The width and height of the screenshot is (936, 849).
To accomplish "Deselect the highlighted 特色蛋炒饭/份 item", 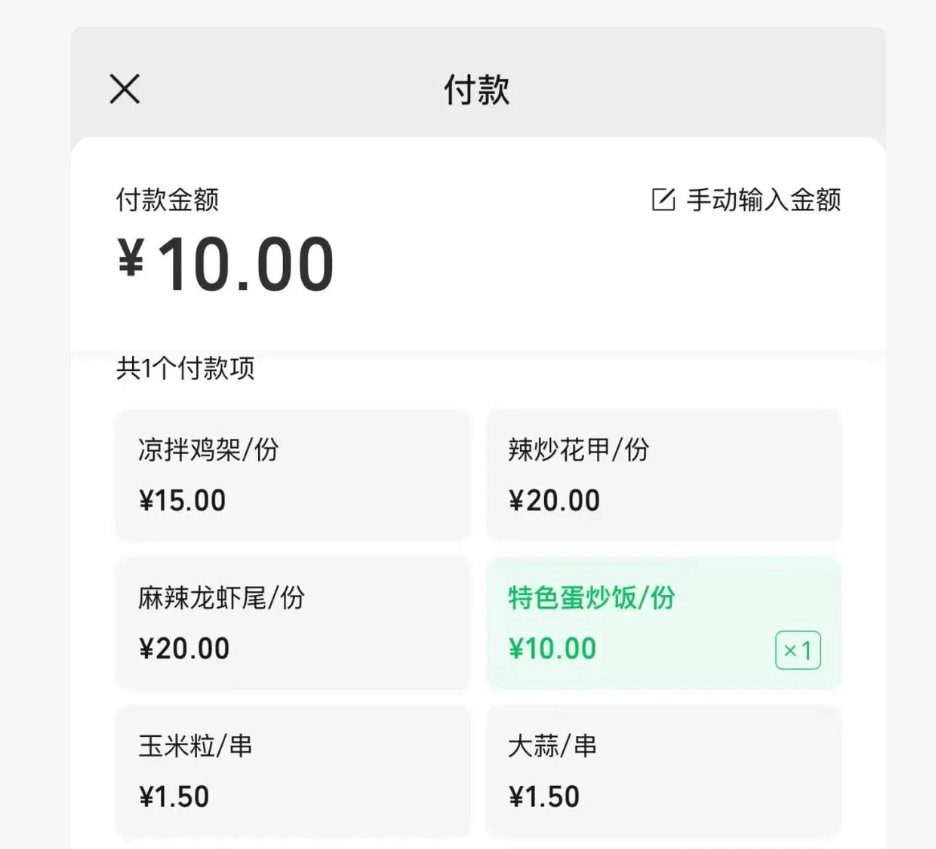I will click(663, 623).
